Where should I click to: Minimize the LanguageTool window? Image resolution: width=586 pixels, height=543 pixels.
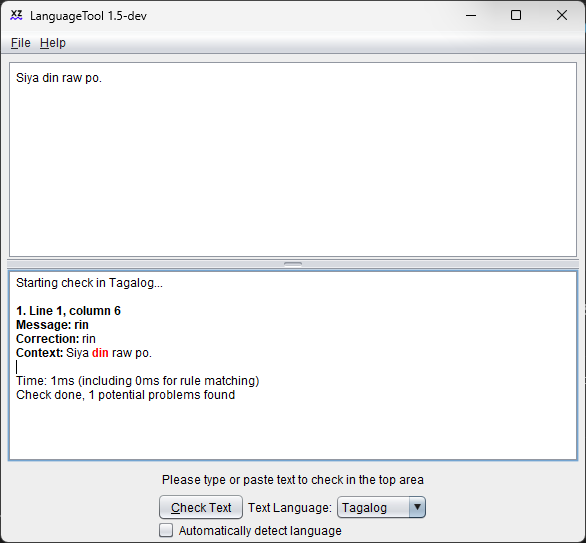471,16
